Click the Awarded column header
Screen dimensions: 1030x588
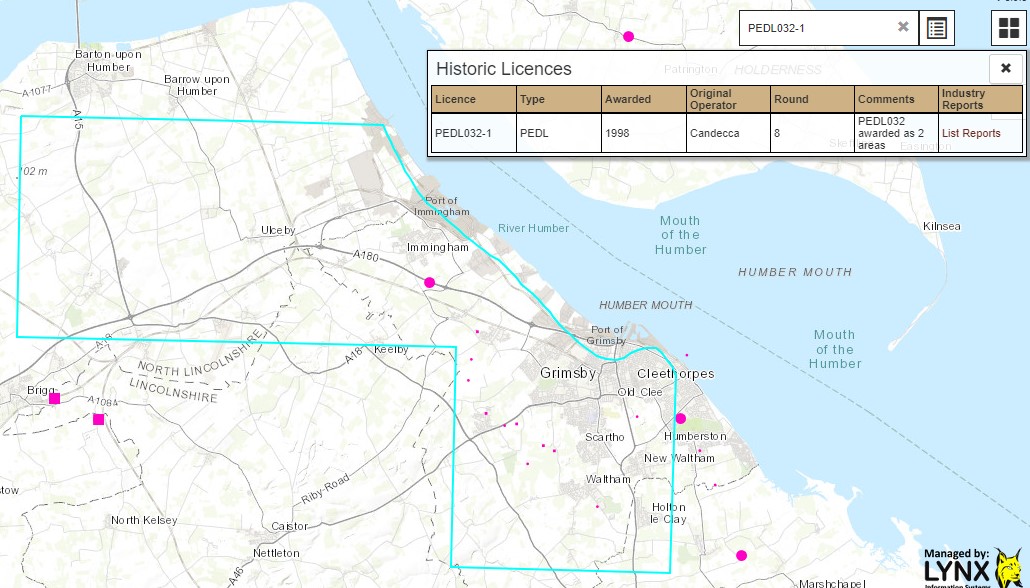642,99
